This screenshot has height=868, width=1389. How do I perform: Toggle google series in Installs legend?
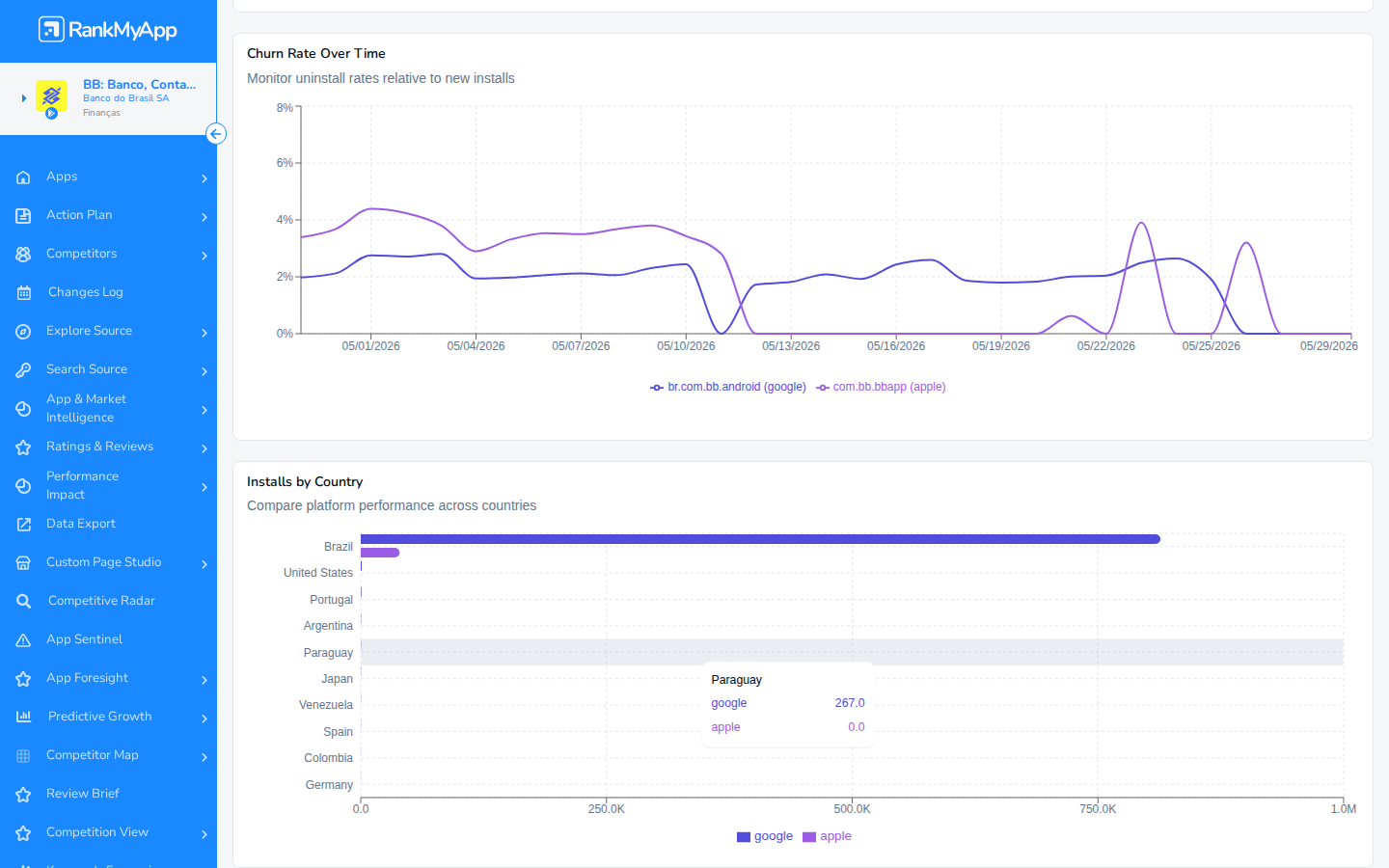[x=765, y=836]
